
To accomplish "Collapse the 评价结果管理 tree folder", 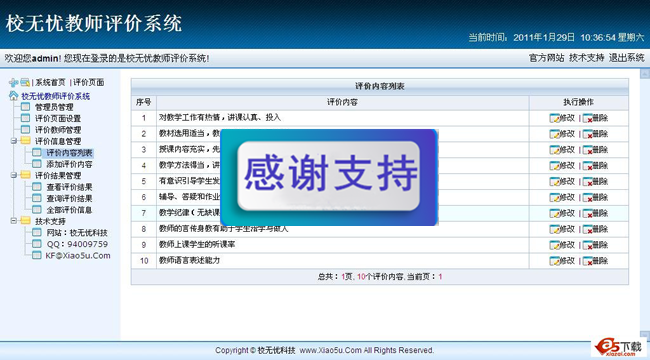I will pos(14,175).
